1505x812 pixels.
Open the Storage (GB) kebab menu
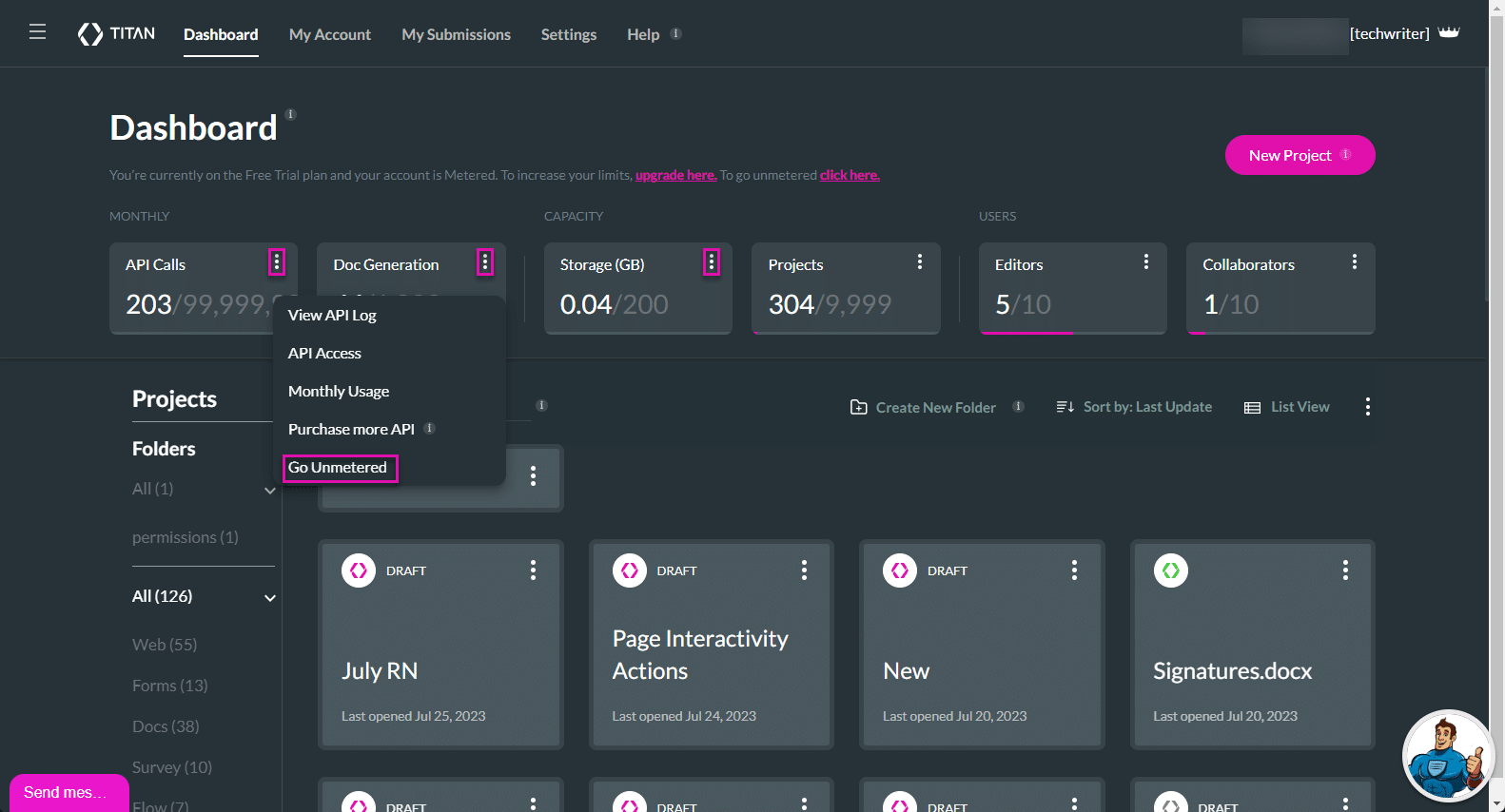pyautogui.click(x=712, y=262)
